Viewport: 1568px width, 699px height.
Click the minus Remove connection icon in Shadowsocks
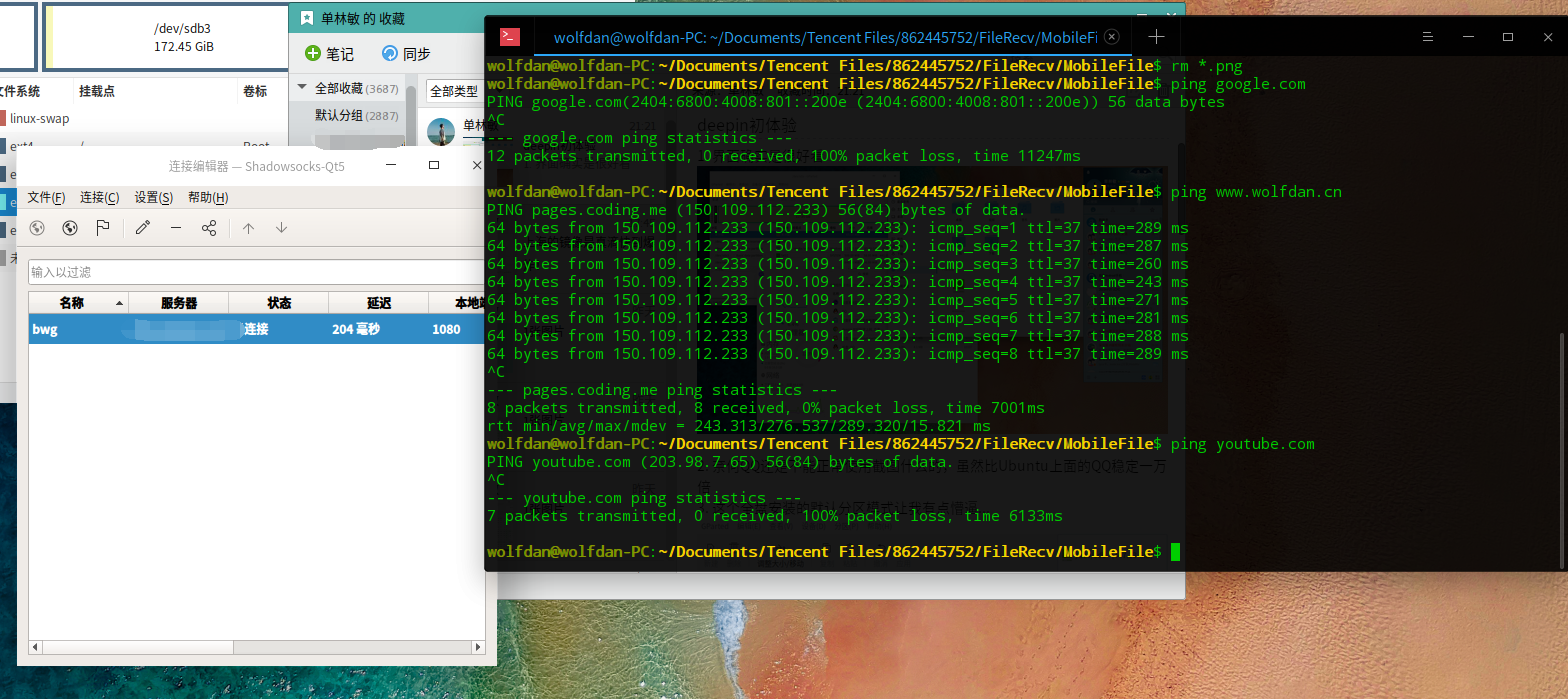click(x=176, y=228)
